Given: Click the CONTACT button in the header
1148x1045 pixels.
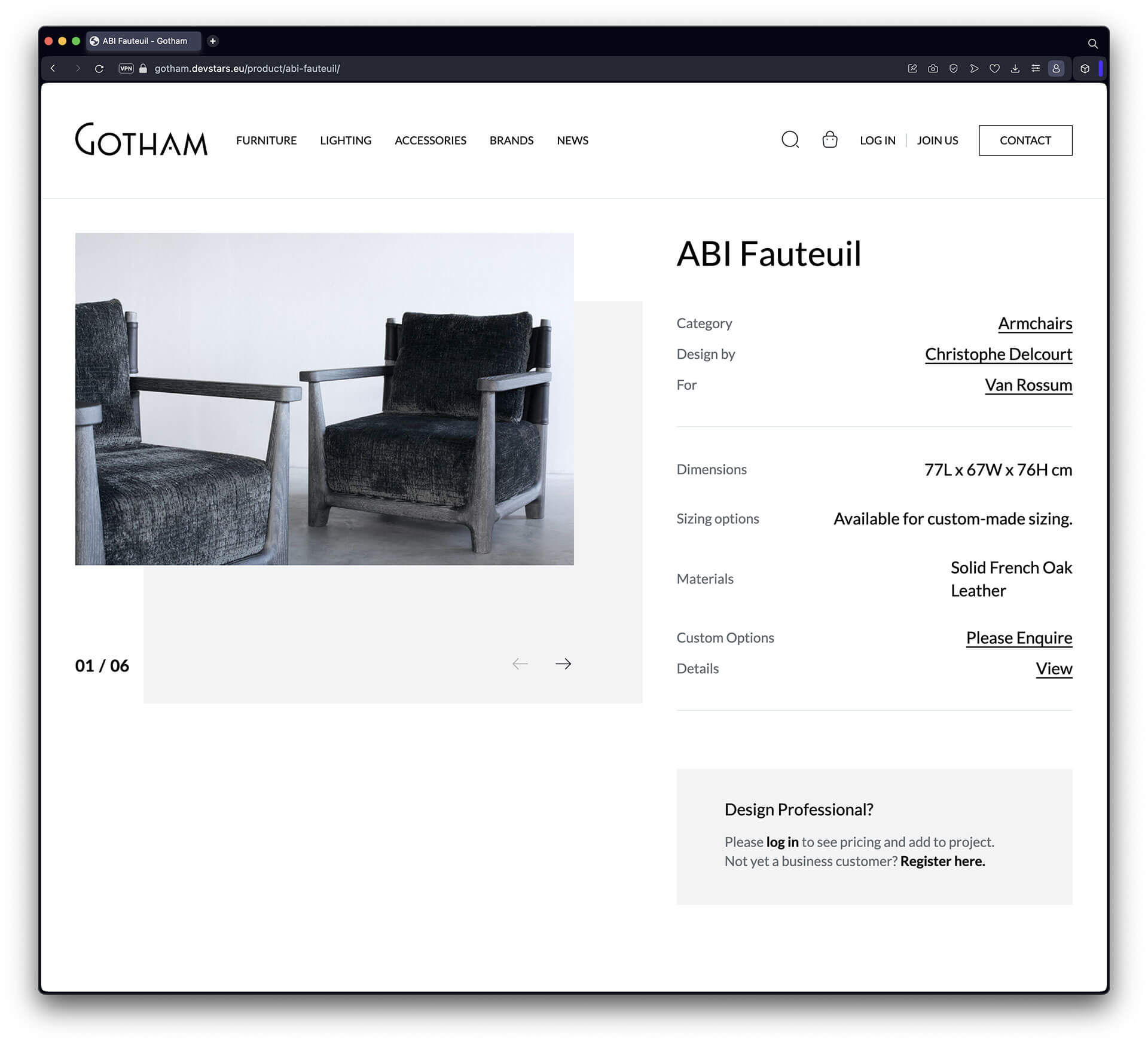Looking at the screenshot, I should (1025, 140).
